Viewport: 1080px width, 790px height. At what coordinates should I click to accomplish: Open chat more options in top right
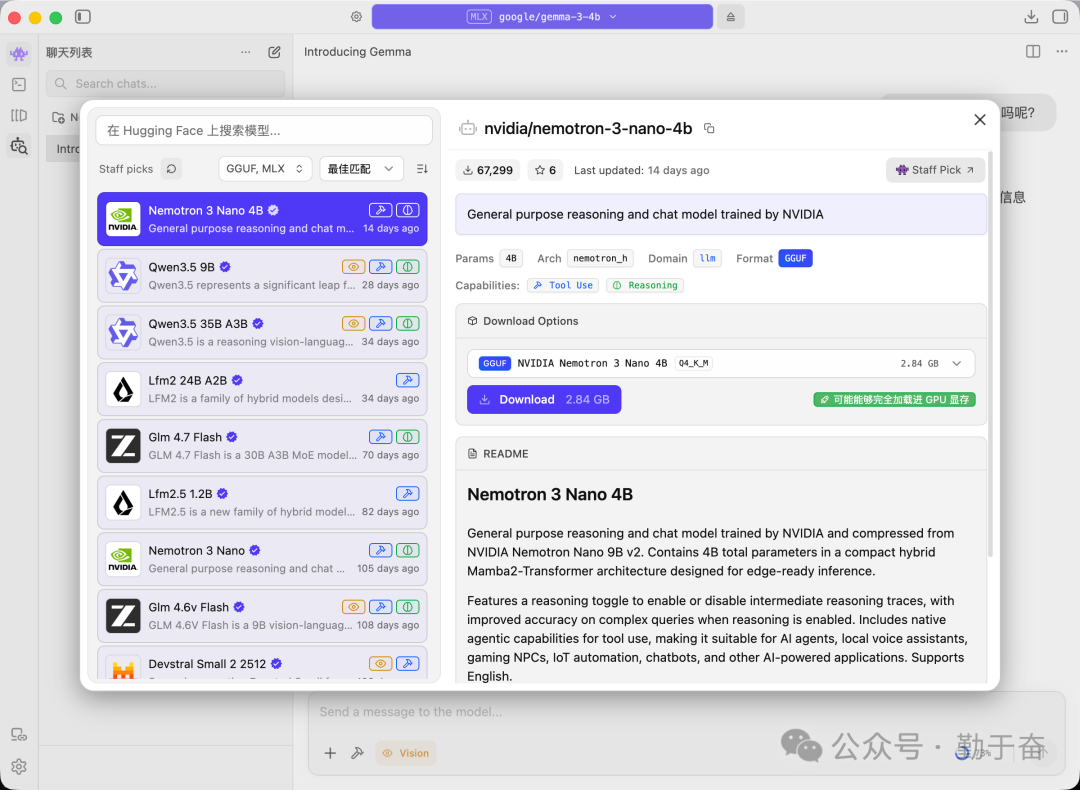(1061, 52)
